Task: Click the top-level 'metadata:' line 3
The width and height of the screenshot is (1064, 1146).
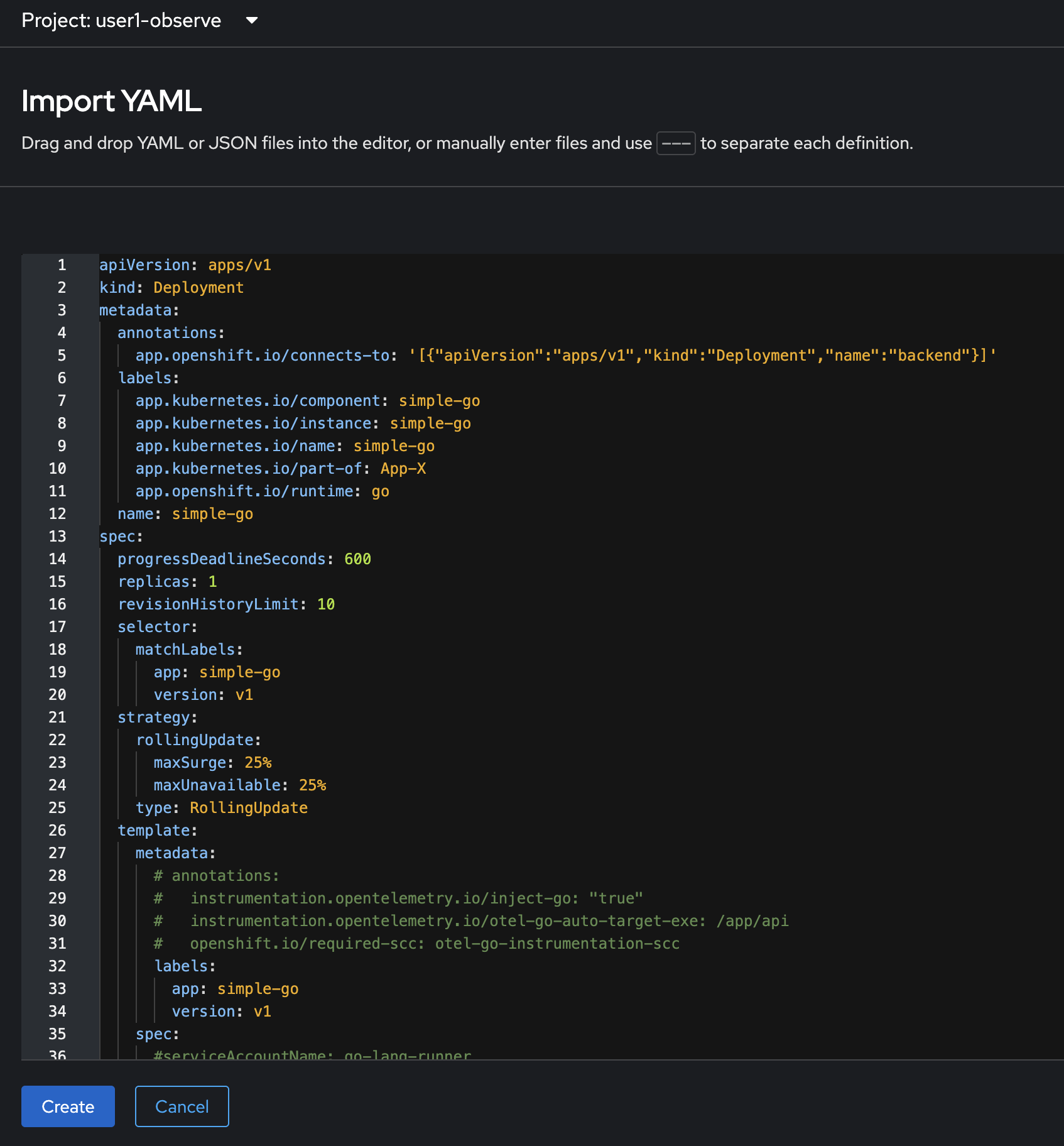Action: pyautogui.click(x=139, y=310)
